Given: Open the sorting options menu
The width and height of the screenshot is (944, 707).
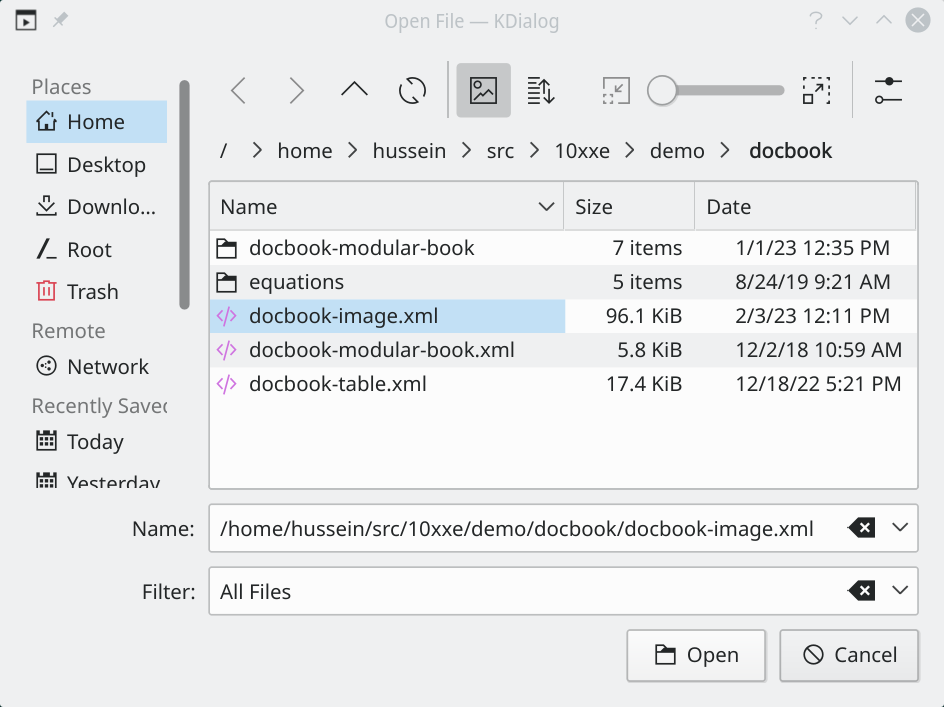Looking at the screenshot, I should point(541,91).
